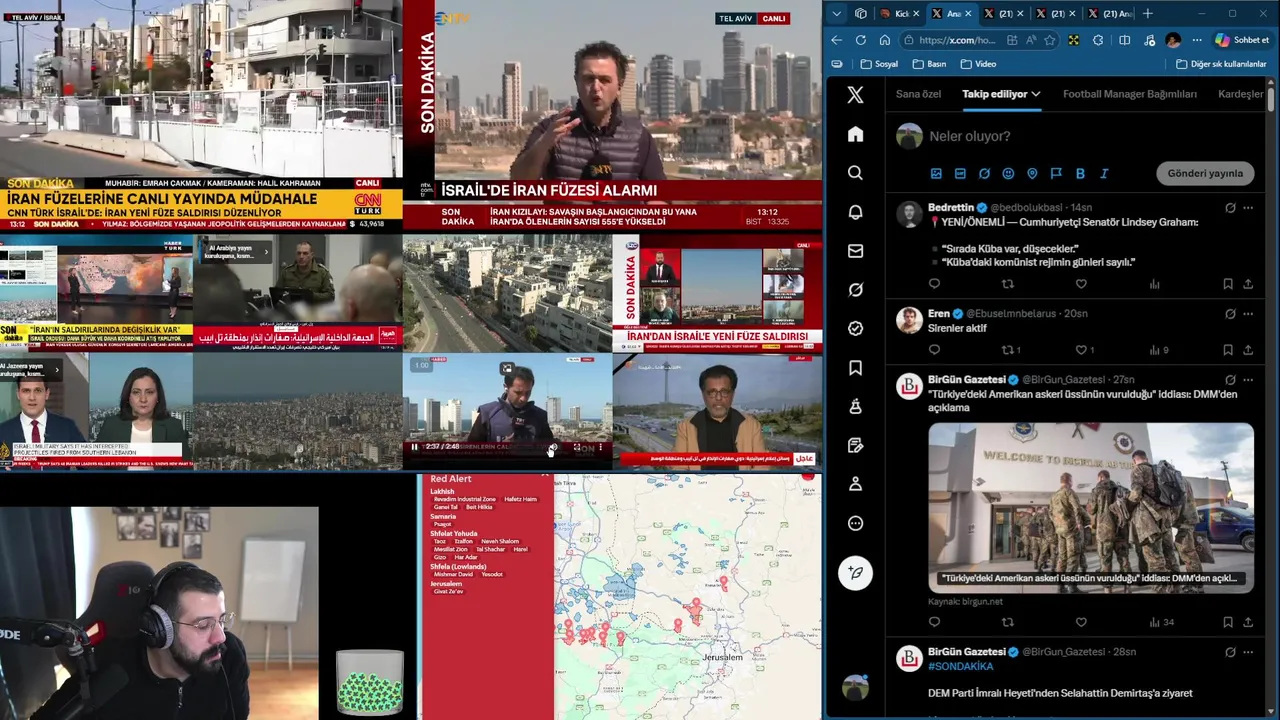Go to X Home in sidebar
The height and width of the screenshot is (720, 1280).
[855, 134]
